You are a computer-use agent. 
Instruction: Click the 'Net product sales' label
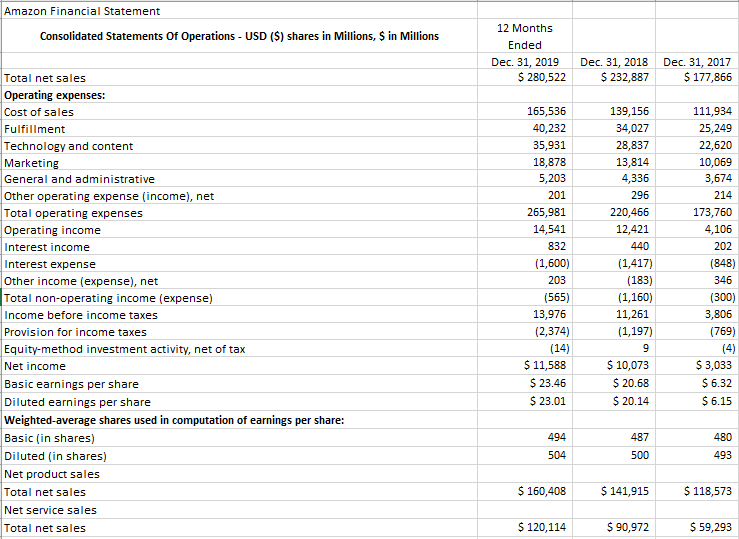click(x=52, y=474)
